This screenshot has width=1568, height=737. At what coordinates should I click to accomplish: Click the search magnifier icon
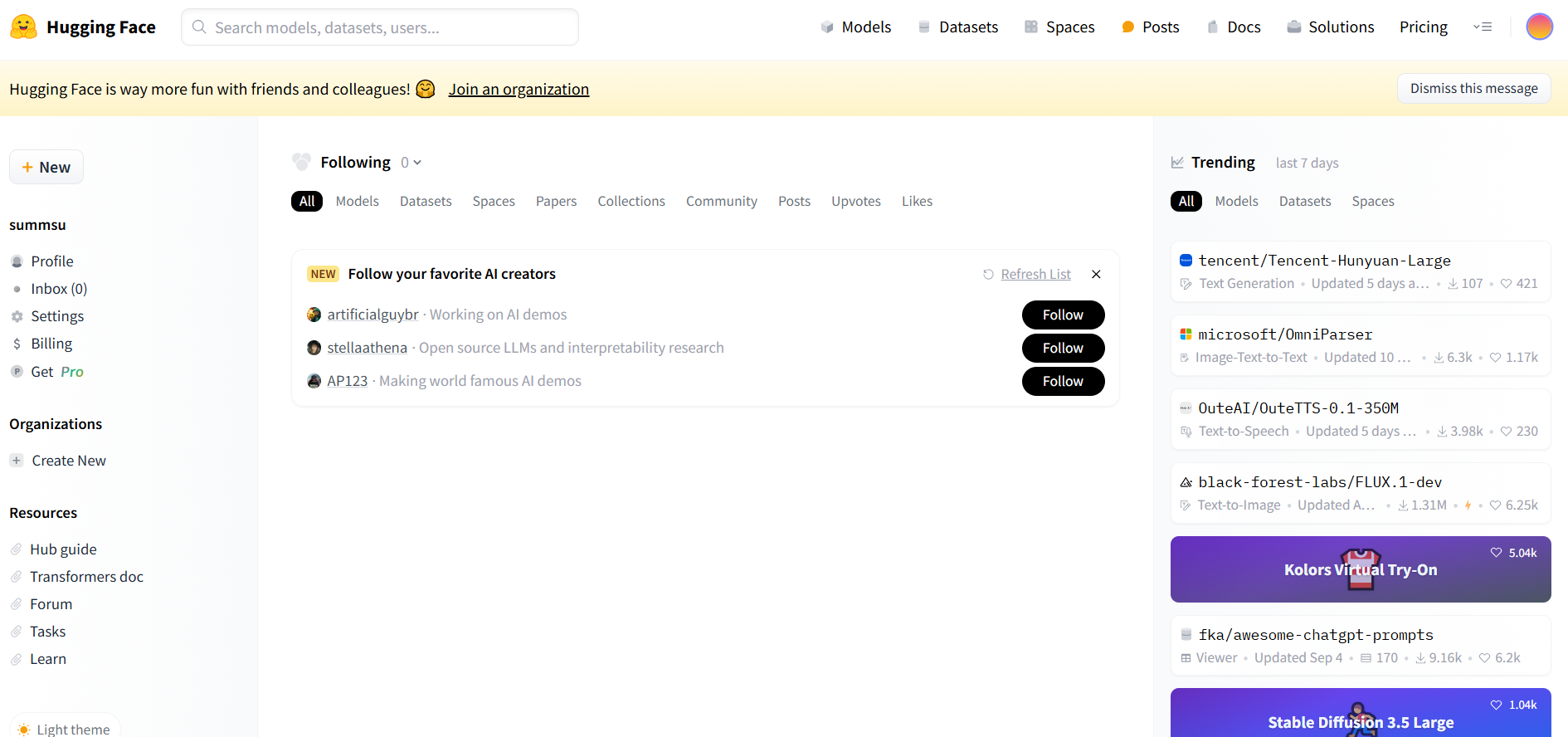coord(199,27)
